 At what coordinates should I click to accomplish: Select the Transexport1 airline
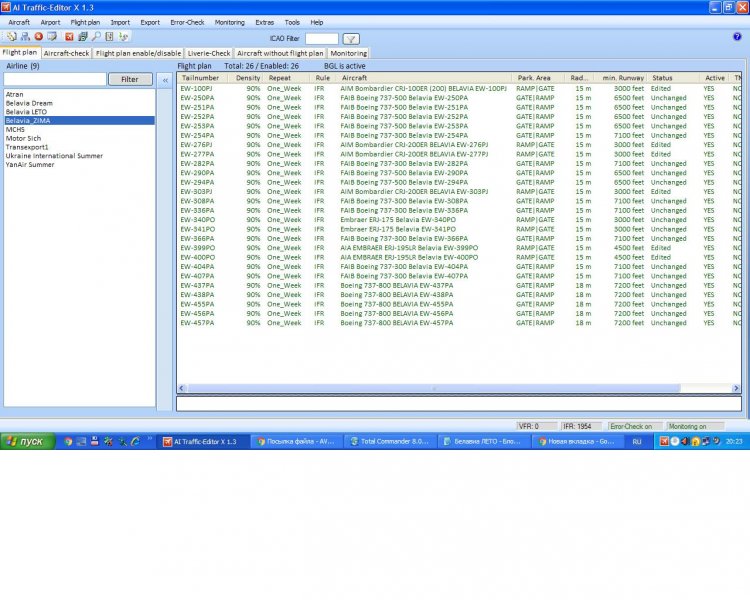[x=27, y=147]
